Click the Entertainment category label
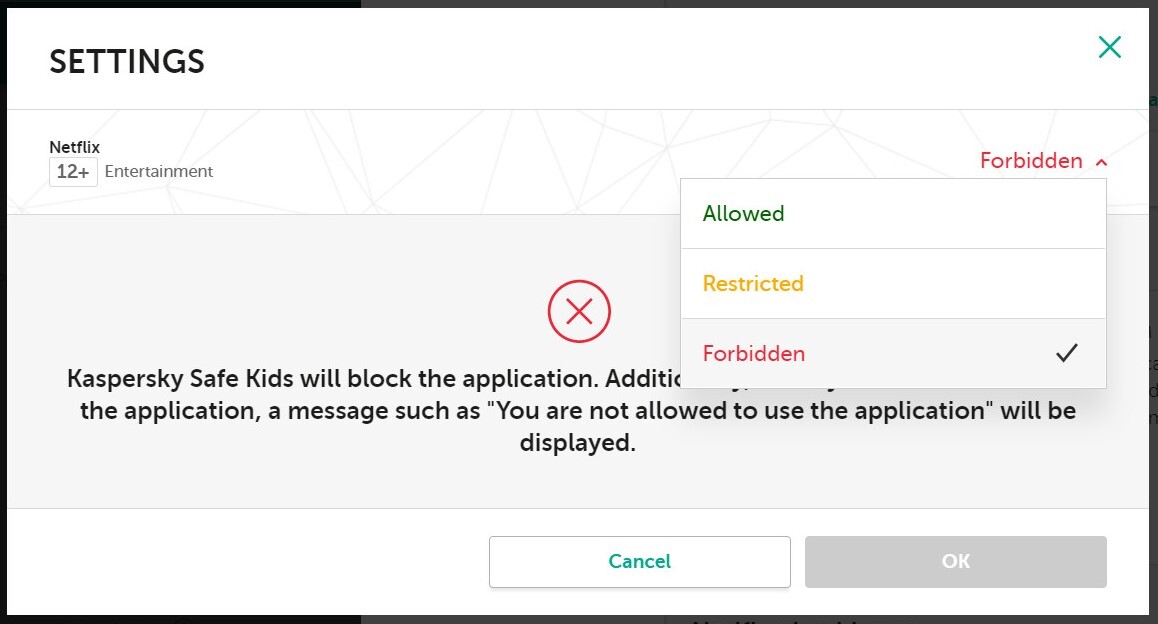This screenshot has width=1158, height=624. pyautogui.click(x=159, y=172)
